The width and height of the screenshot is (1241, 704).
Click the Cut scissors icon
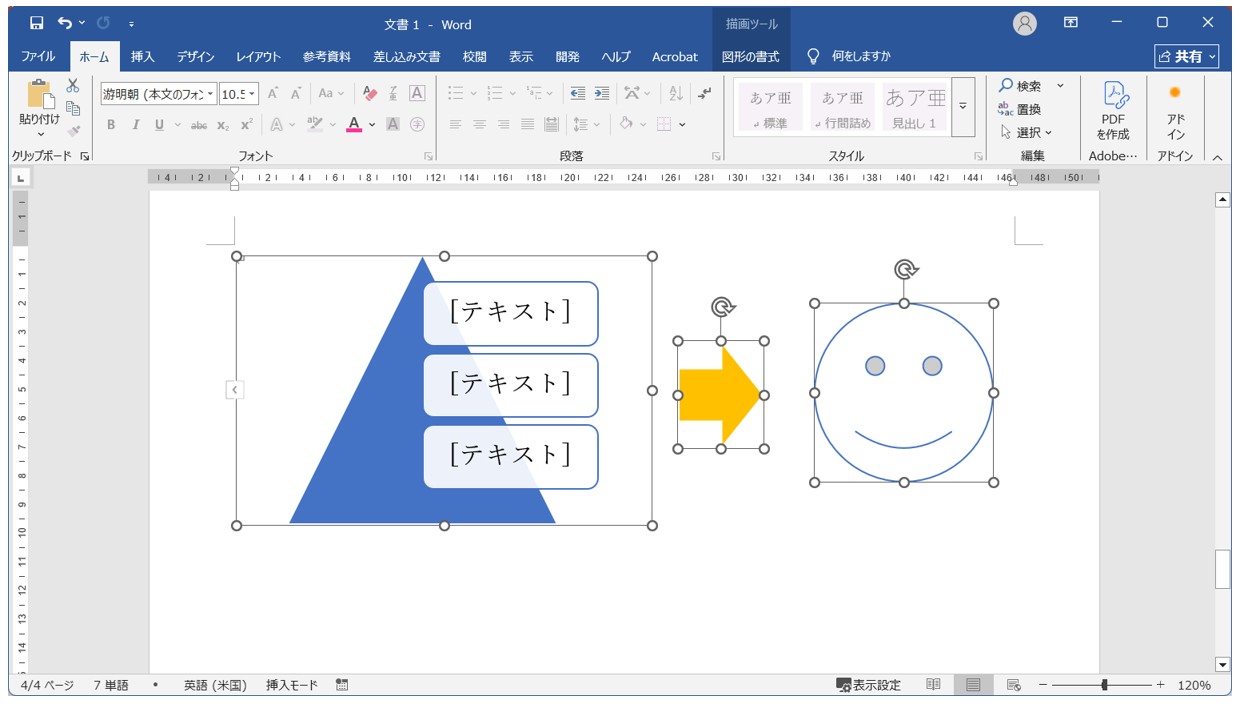click(73, 86)
